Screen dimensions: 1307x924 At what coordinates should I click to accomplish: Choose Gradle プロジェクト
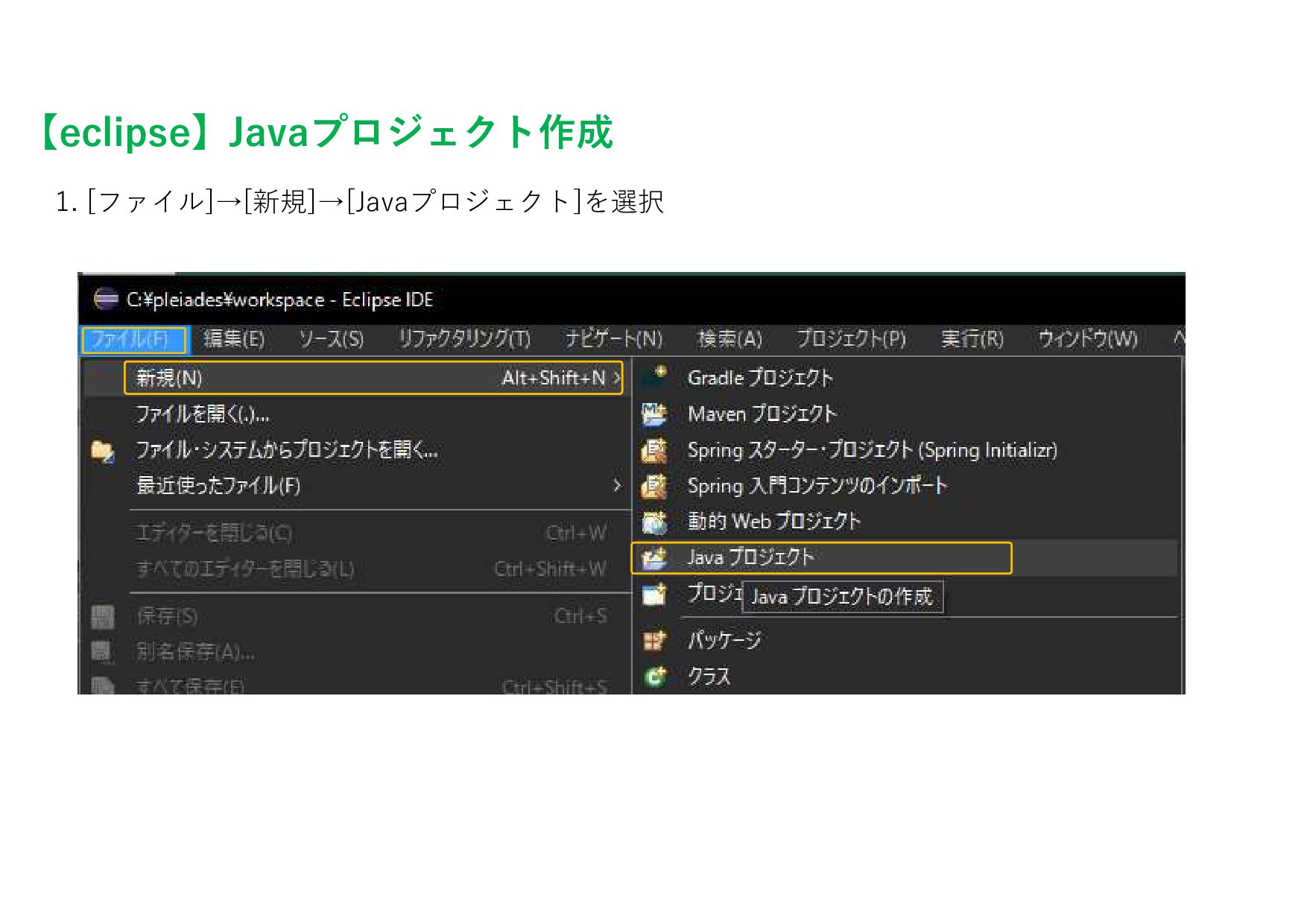760,378
